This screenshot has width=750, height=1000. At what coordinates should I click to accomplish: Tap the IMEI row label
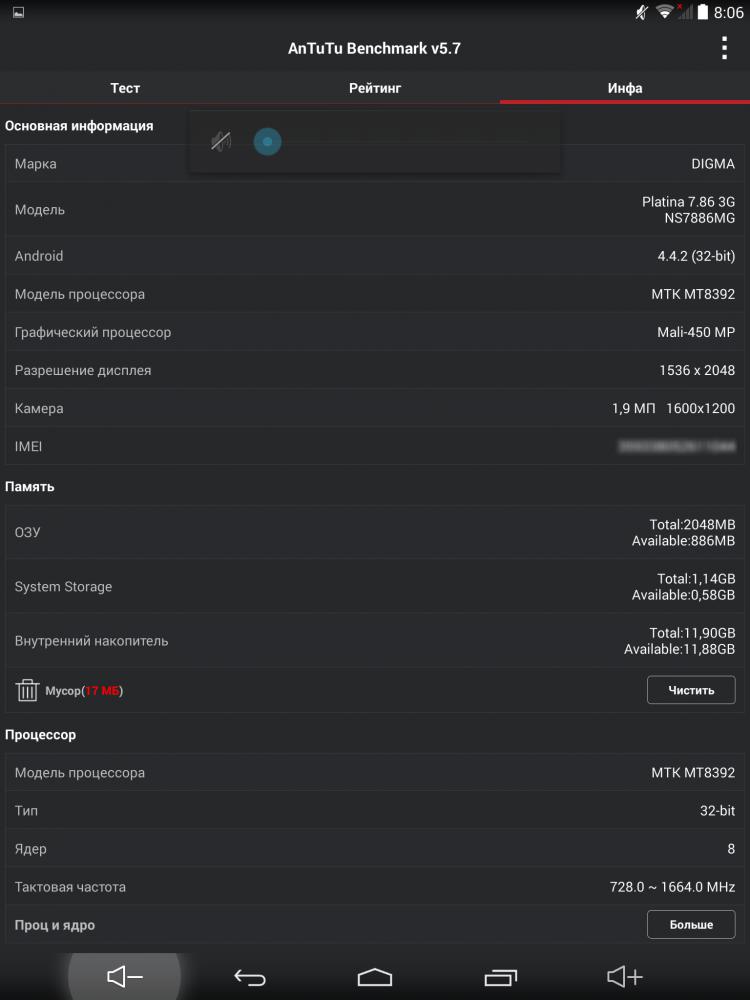[x=28, y=446]
